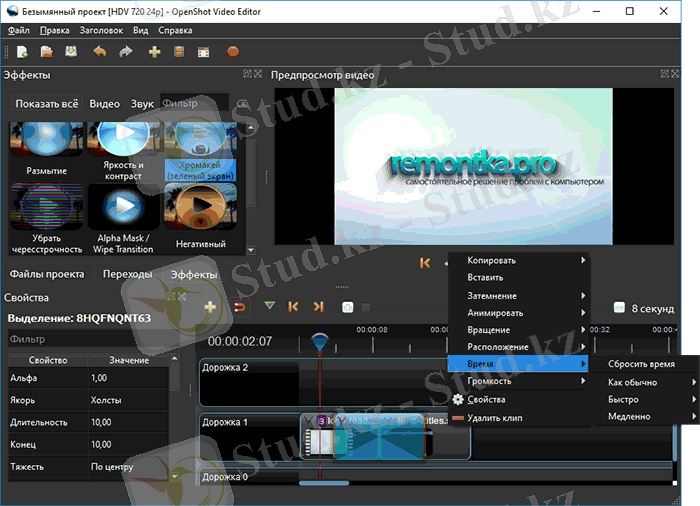Click the Import Files green plus icon
The image size is (700, 506).
coord(154,51)
